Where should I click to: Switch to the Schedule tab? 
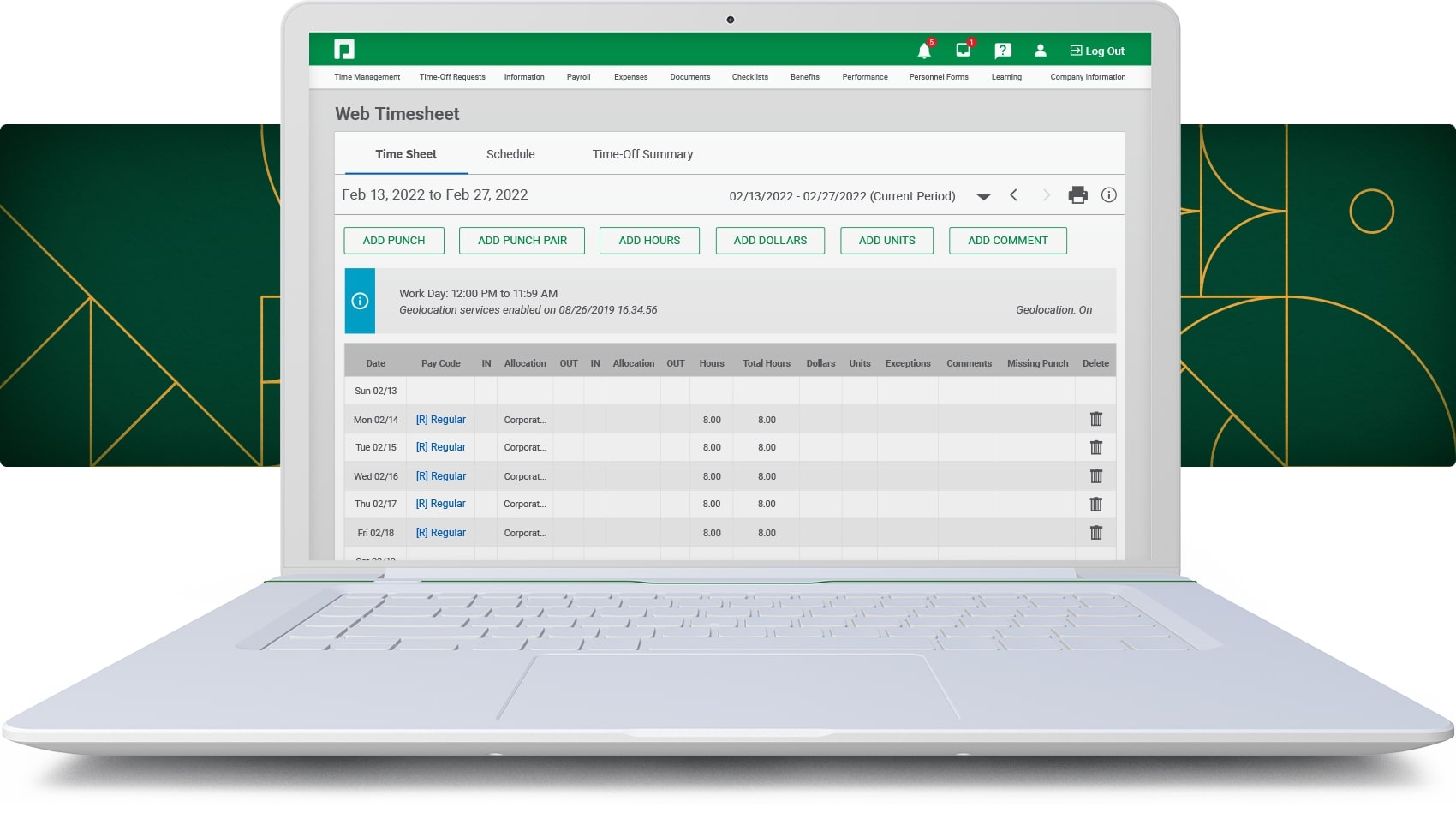click(x=510, y=154)
